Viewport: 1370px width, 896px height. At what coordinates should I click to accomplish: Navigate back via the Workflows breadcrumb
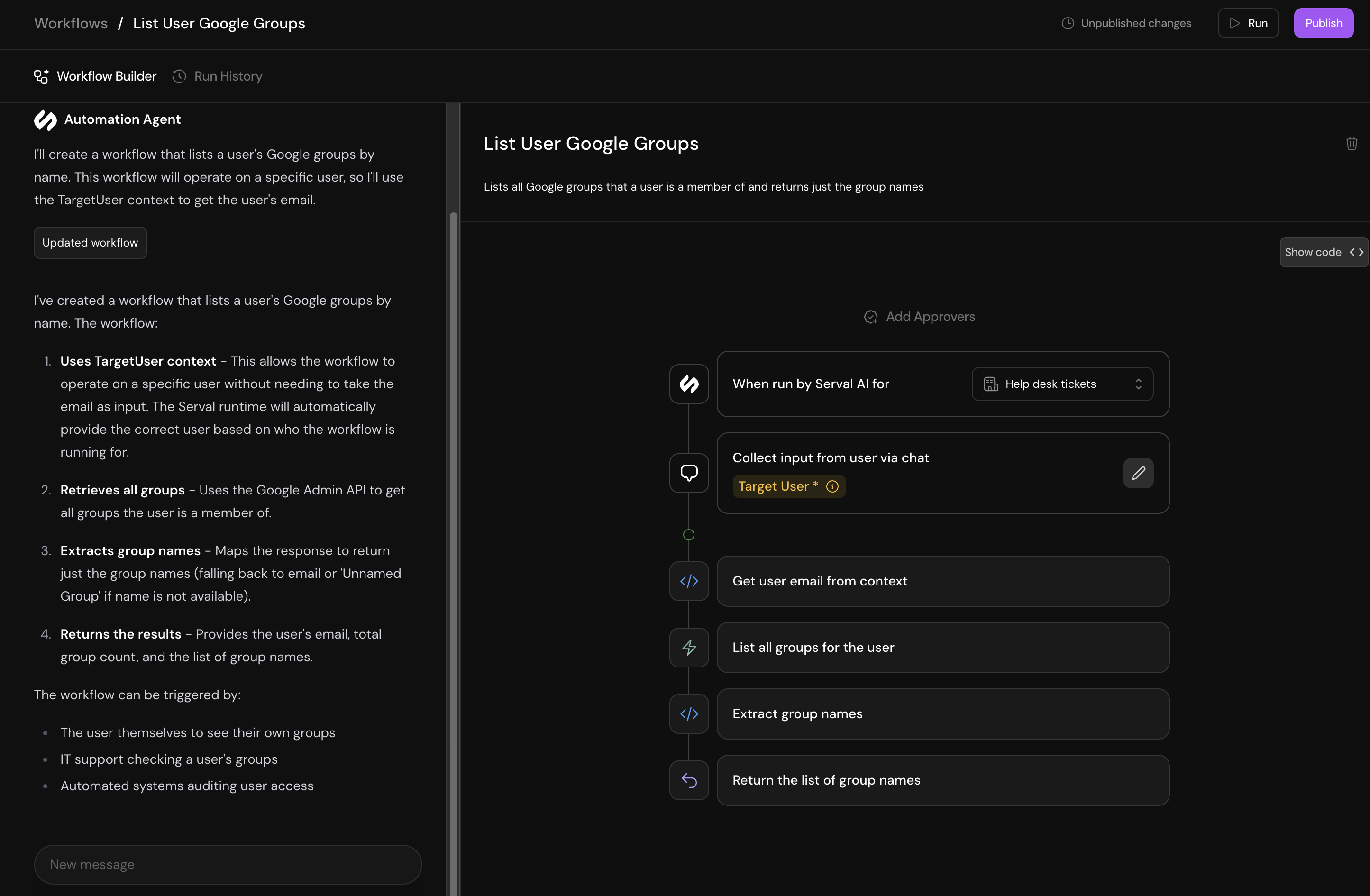click(70, 23)
